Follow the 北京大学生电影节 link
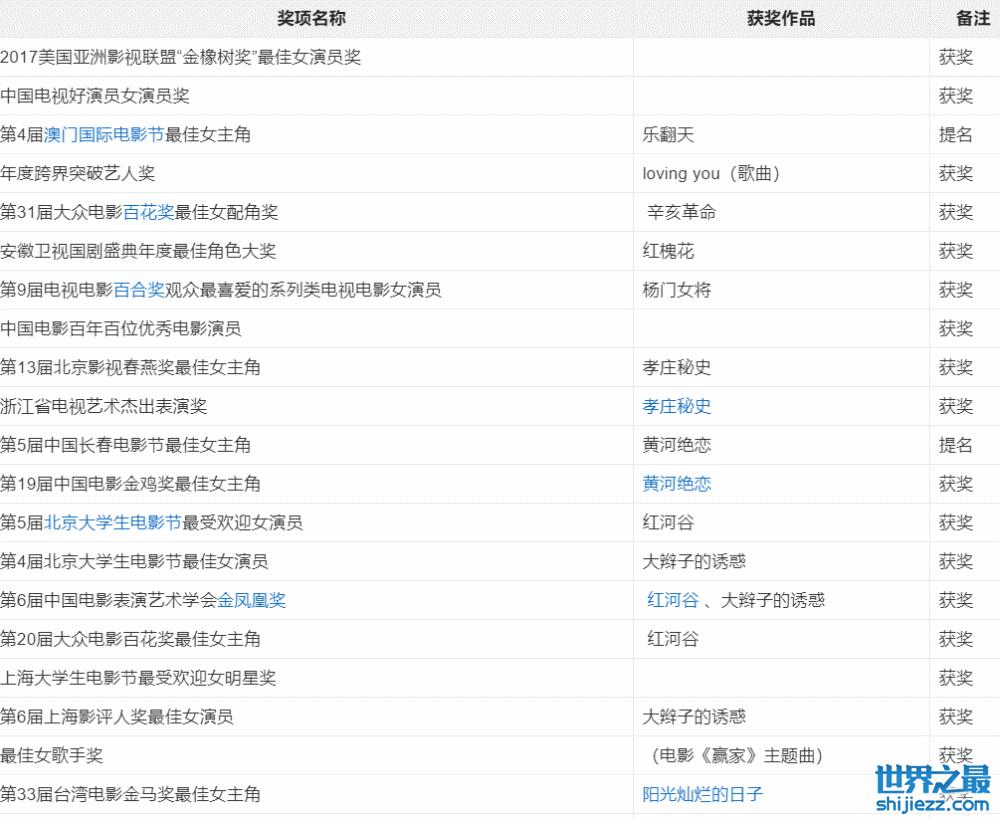Screen dimensions: 1000x819 [x=112, y=523]
